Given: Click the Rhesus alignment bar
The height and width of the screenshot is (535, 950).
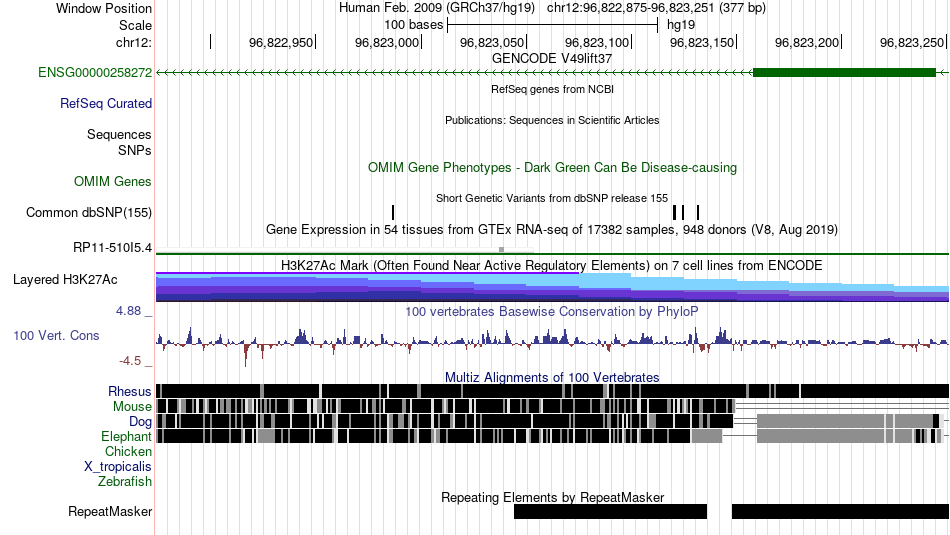Looking at the screenshot, I should pyautogui.click(x=552, y=391).
